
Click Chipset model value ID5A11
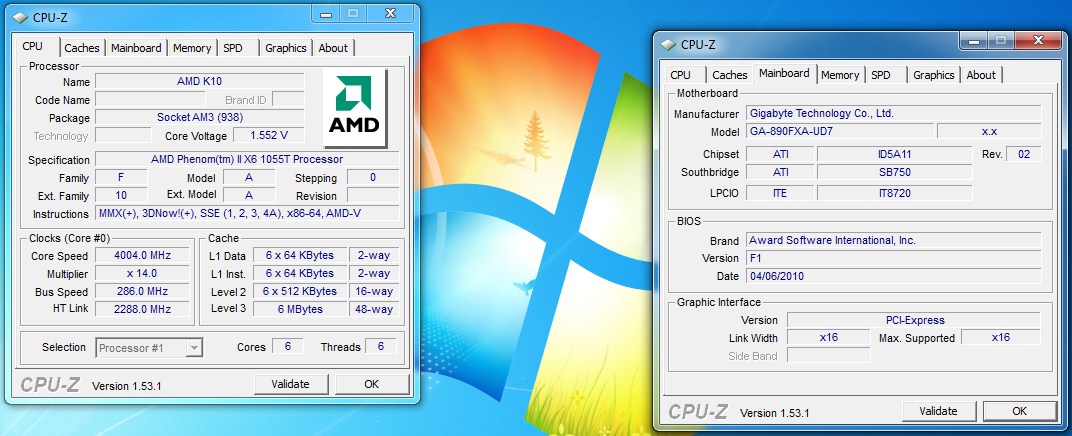894,154
